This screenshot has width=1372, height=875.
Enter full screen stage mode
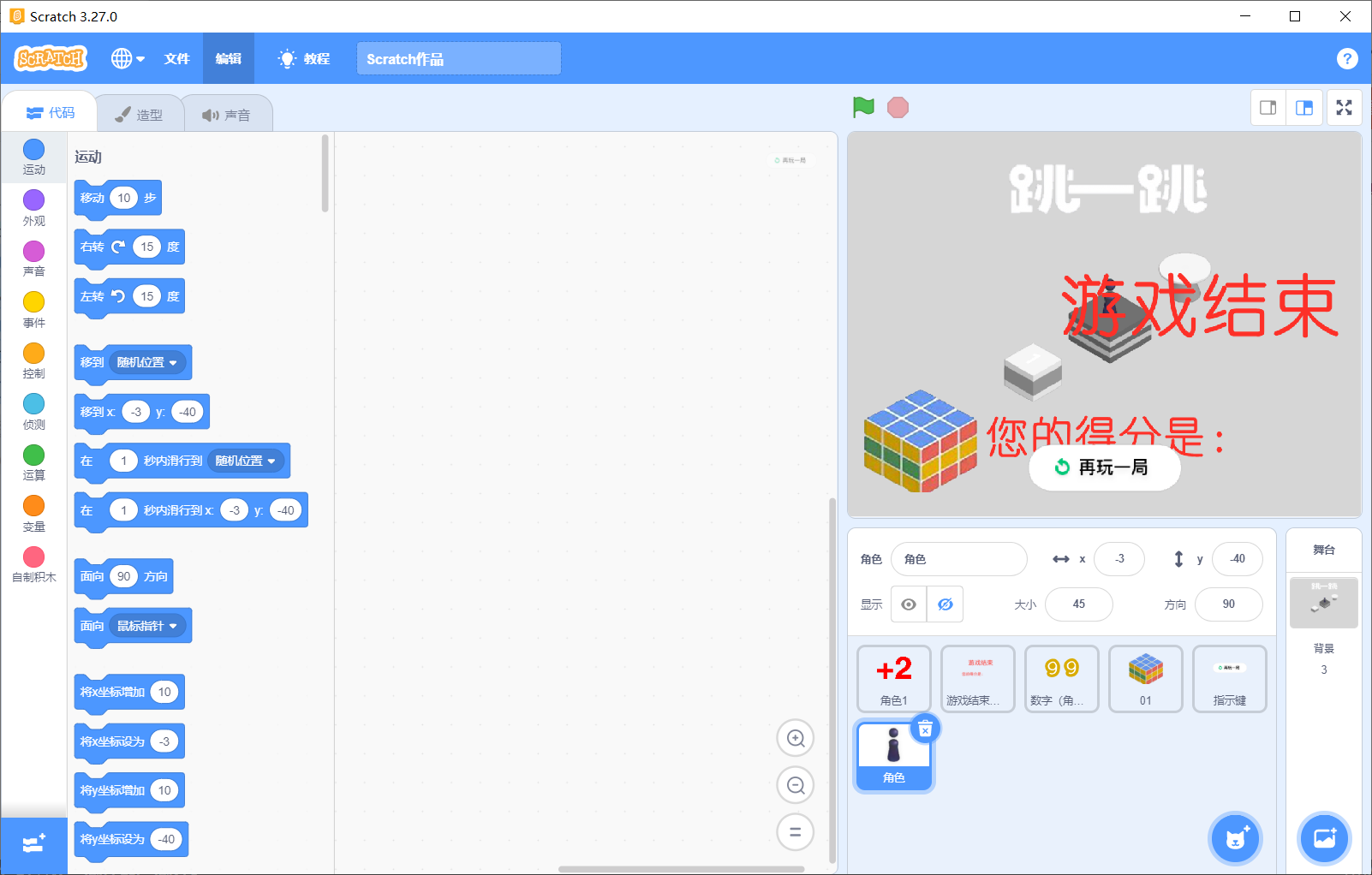pyautogui.click(x=1344, y=107)
